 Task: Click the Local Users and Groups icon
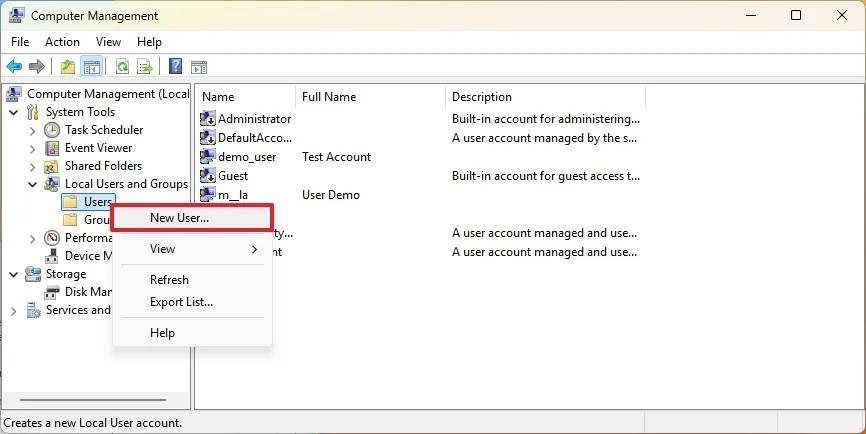52,184
